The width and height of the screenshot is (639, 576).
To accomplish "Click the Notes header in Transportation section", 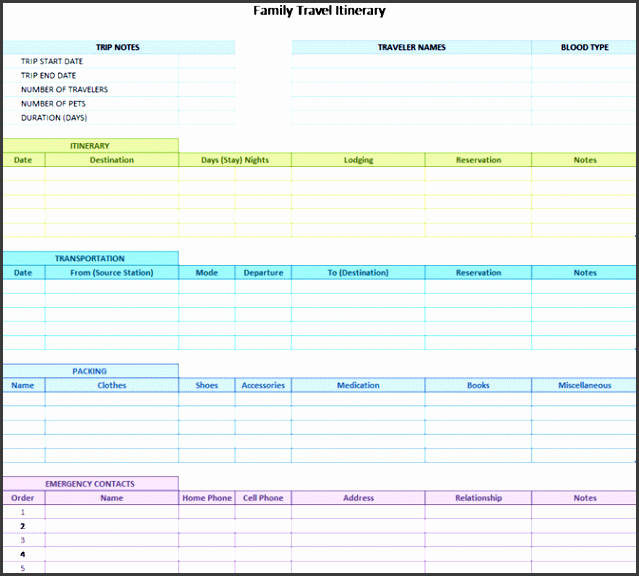I will point(585,273).
